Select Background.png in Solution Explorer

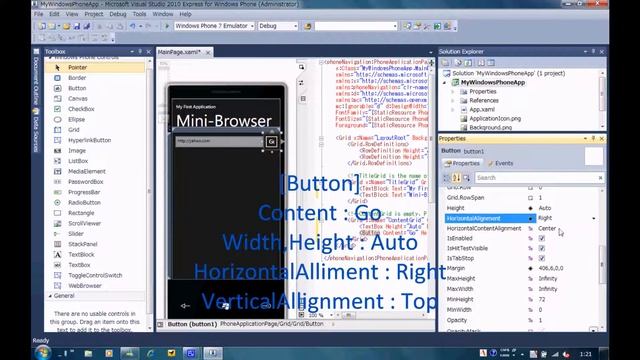click(490, 127)
